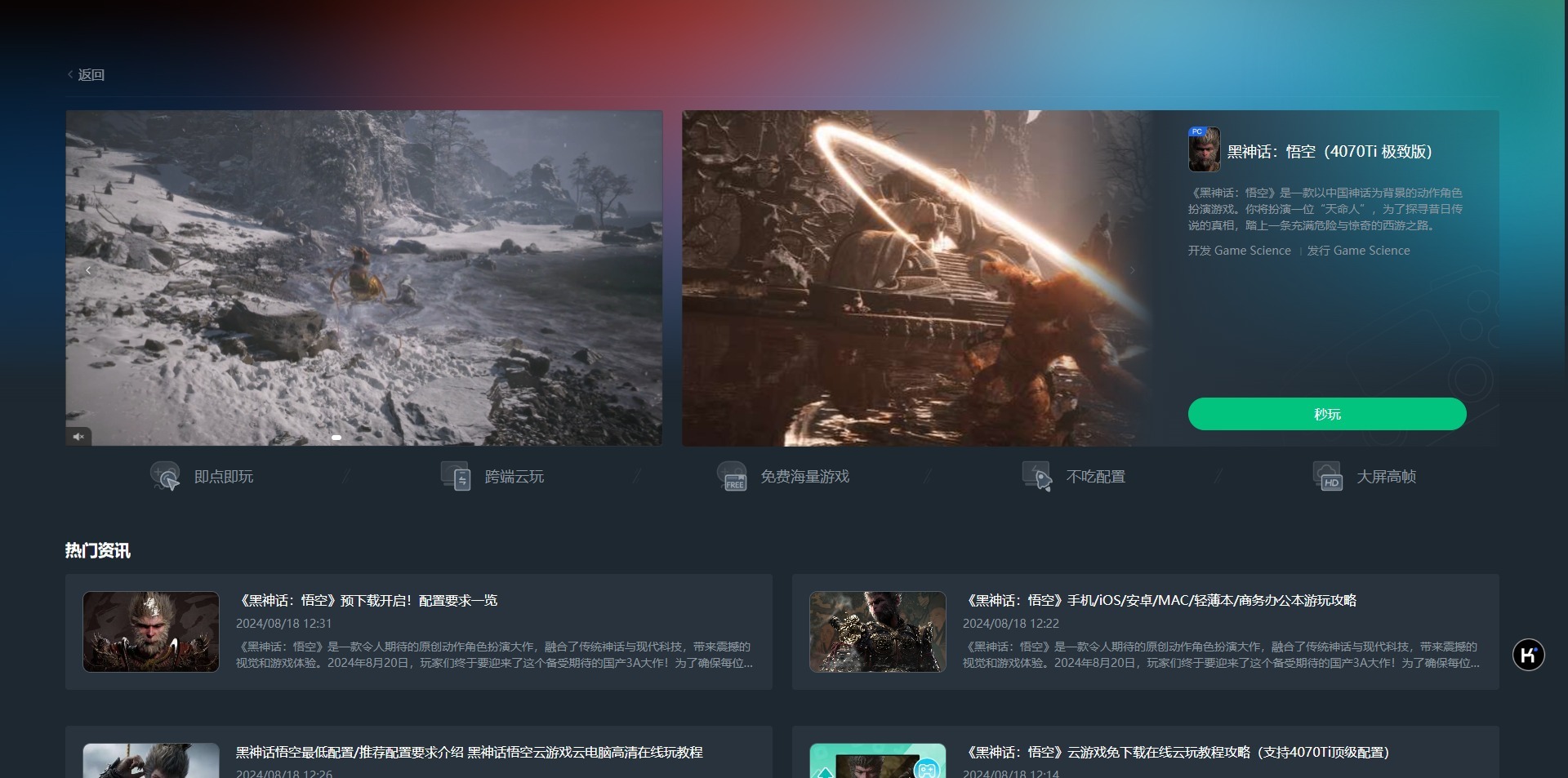Open the floating K assistant icon
The image size is (1568, 778).
click(x=1528, y=655)
